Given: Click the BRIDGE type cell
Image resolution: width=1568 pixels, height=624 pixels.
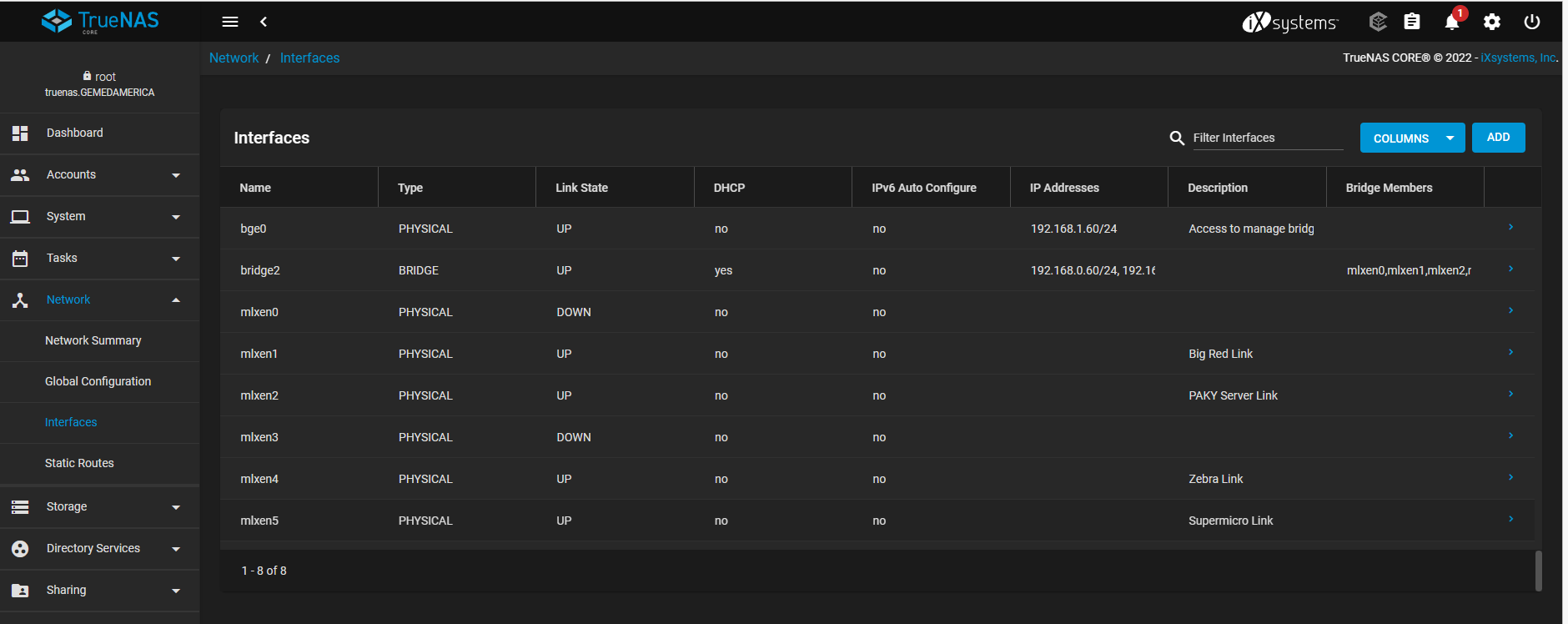Looking at the screenshot, I should tap(418, 270).
